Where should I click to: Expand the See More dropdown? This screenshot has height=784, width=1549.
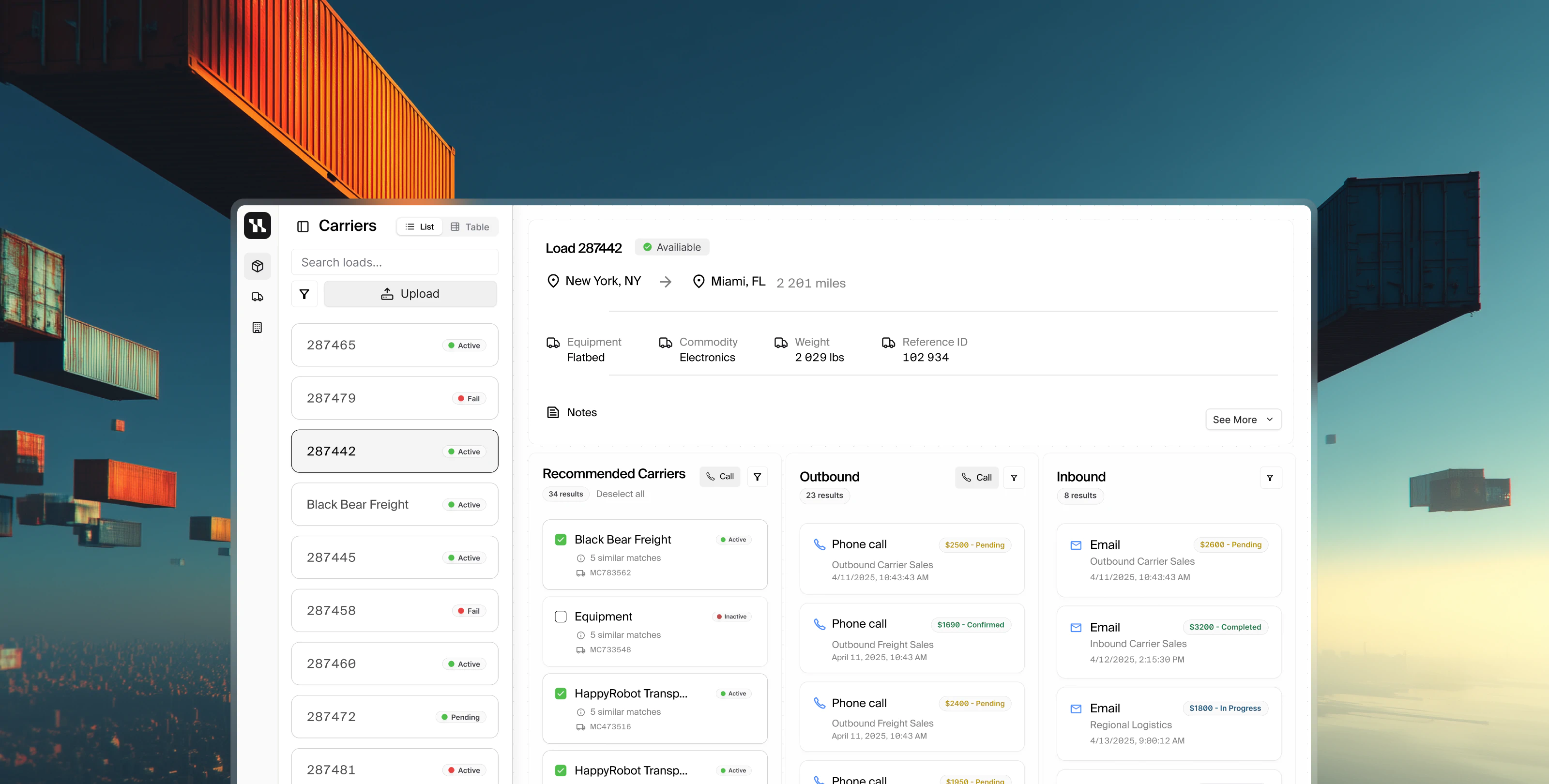click(1243, 420)
